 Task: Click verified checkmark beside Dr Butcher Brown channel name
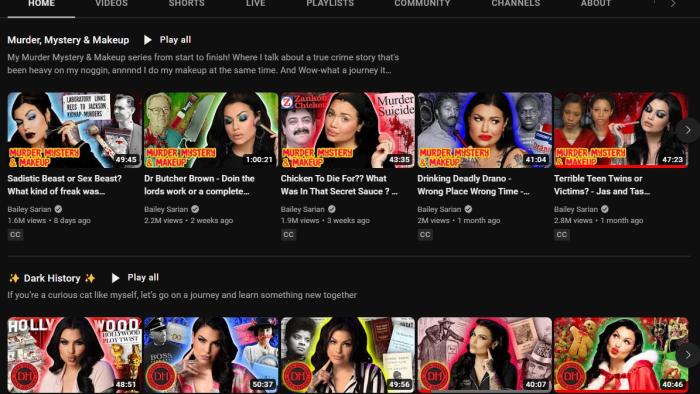[x=195, y=209]
